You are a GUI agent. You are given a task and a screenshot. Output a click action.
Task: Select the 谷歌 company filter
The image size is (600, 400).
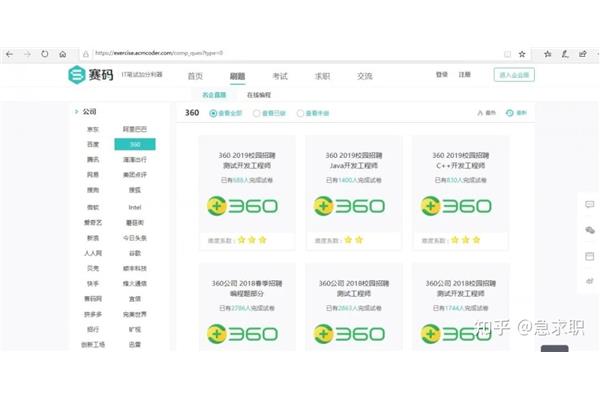coord(135,253)
